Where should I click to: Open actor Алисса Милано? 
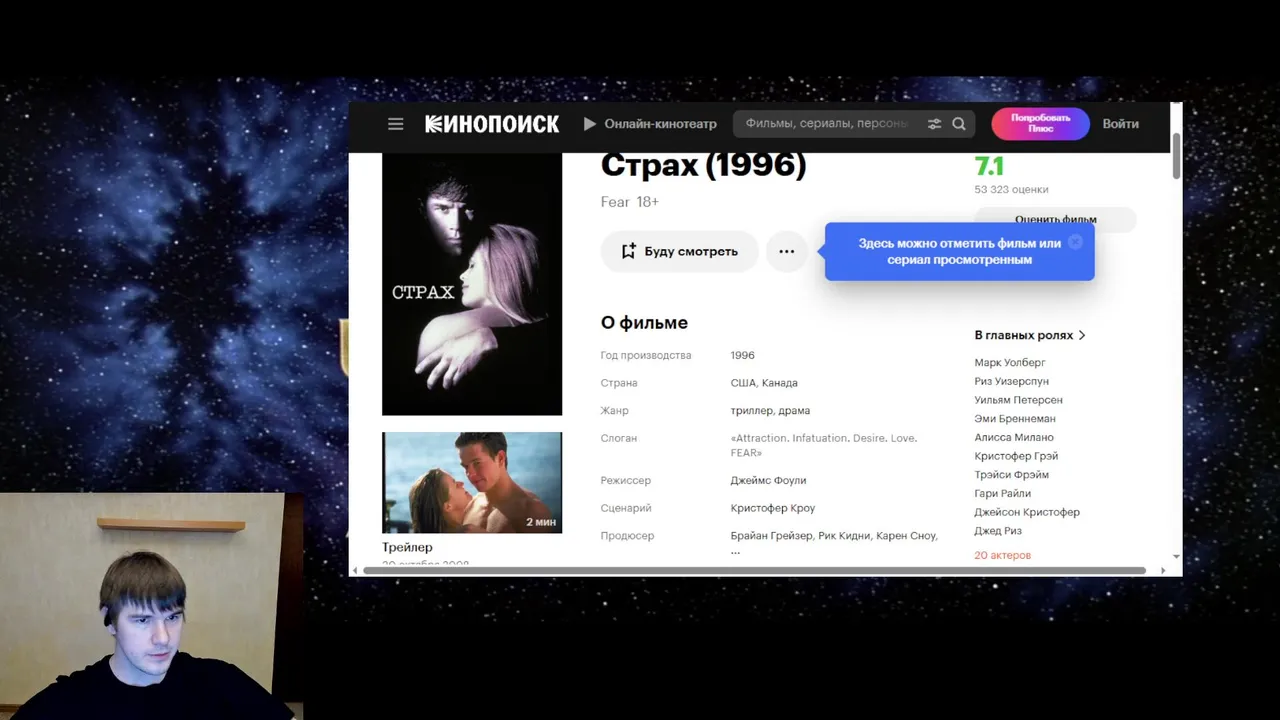[x=1014, y=437]
